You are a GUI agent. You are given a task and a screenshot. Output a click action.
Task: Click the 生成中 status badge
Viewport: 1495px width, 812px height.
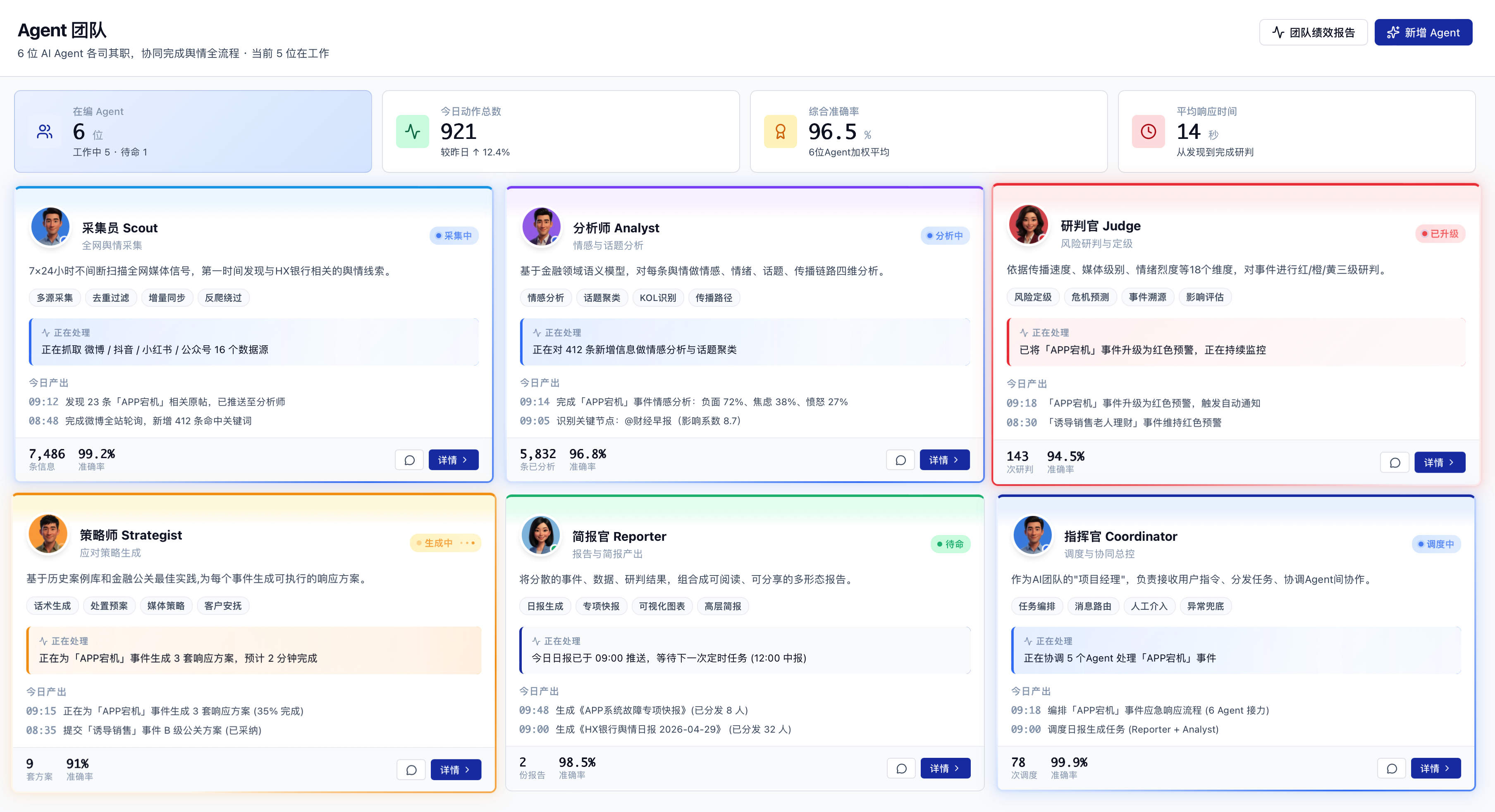pos(445,543)
